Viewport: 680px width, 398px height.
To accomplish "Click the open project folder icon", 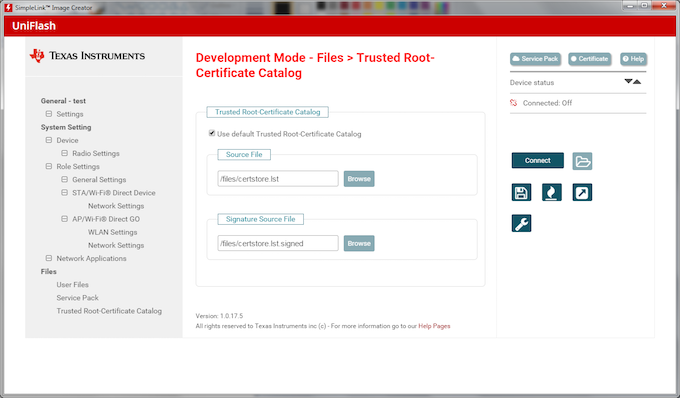I will click(582, 161).
